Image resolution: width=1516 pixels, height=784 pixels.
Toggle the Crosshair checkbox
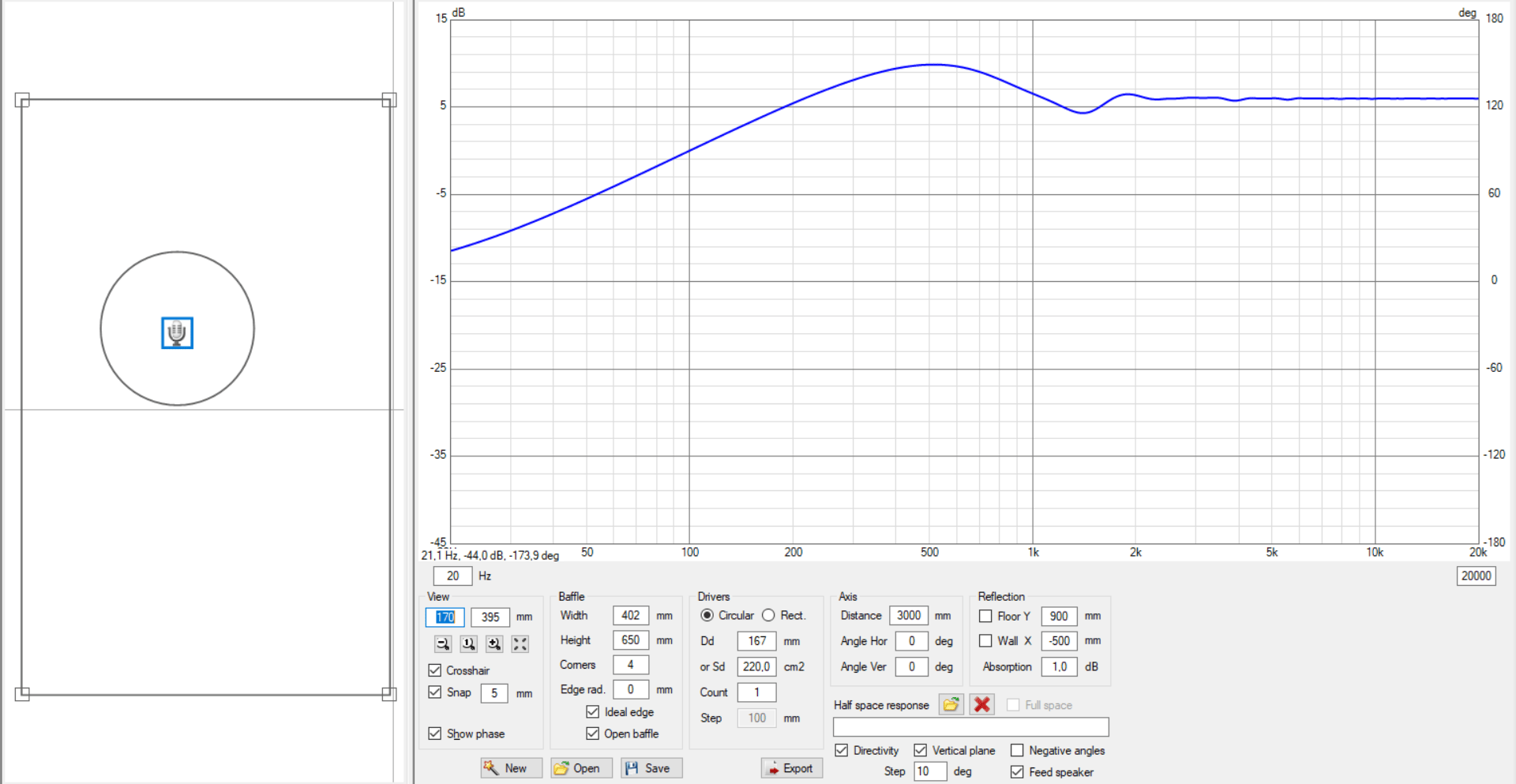click(435, 670)
